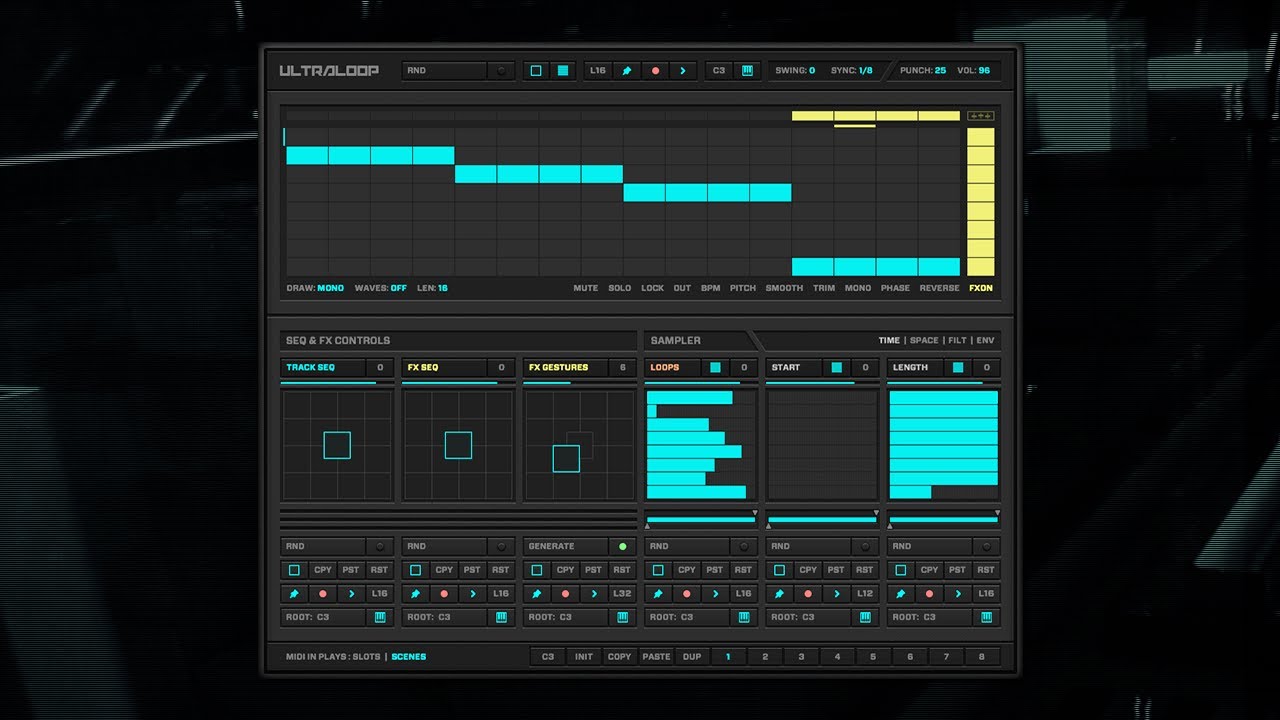This screenshot has height=720, width=1280.
Task: Toggle the cyan square beside Length header
Action: (x=958, y=367)
